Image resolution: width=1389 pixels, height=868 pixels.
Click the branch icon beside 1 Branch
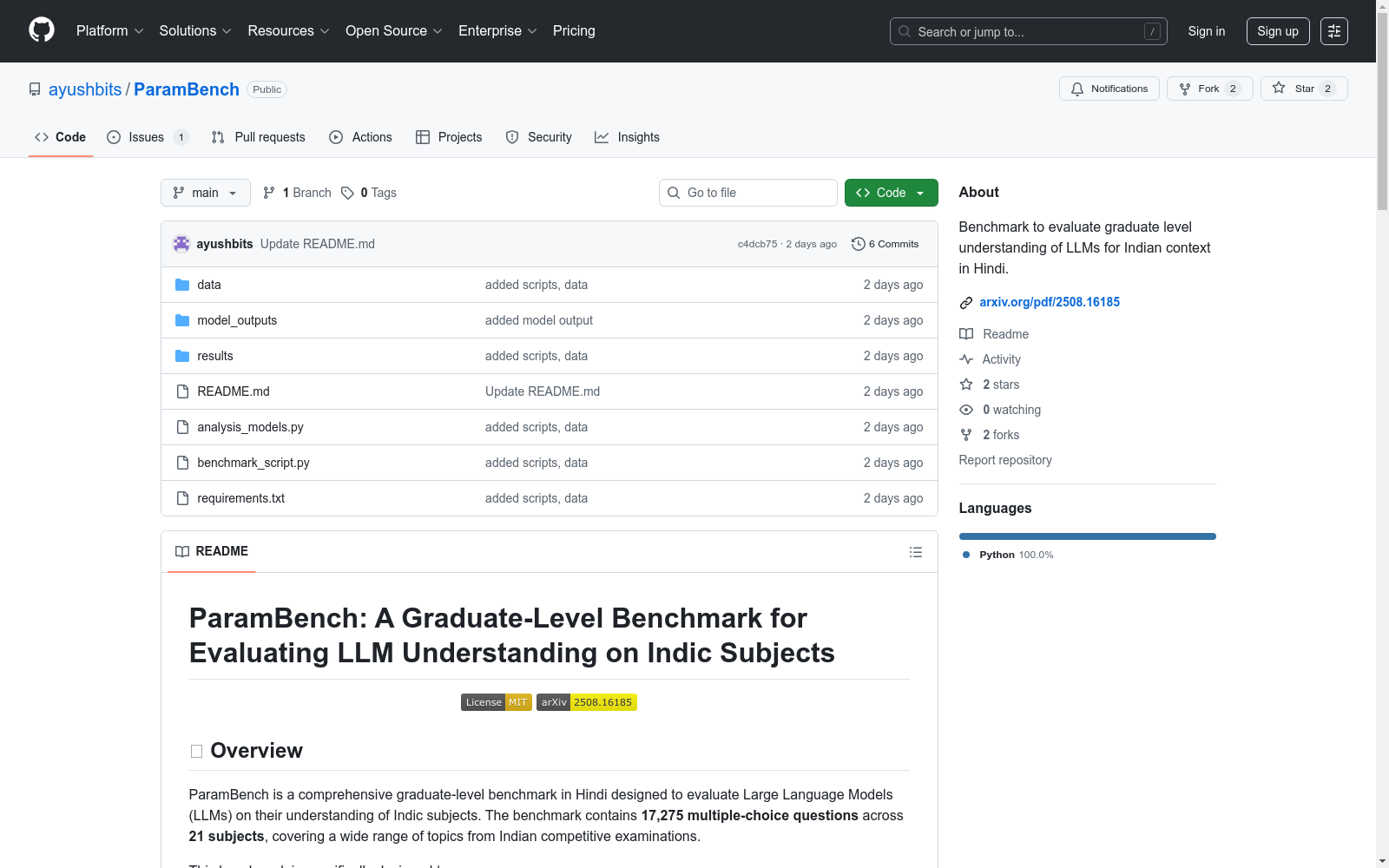click(x=269, y=193)
